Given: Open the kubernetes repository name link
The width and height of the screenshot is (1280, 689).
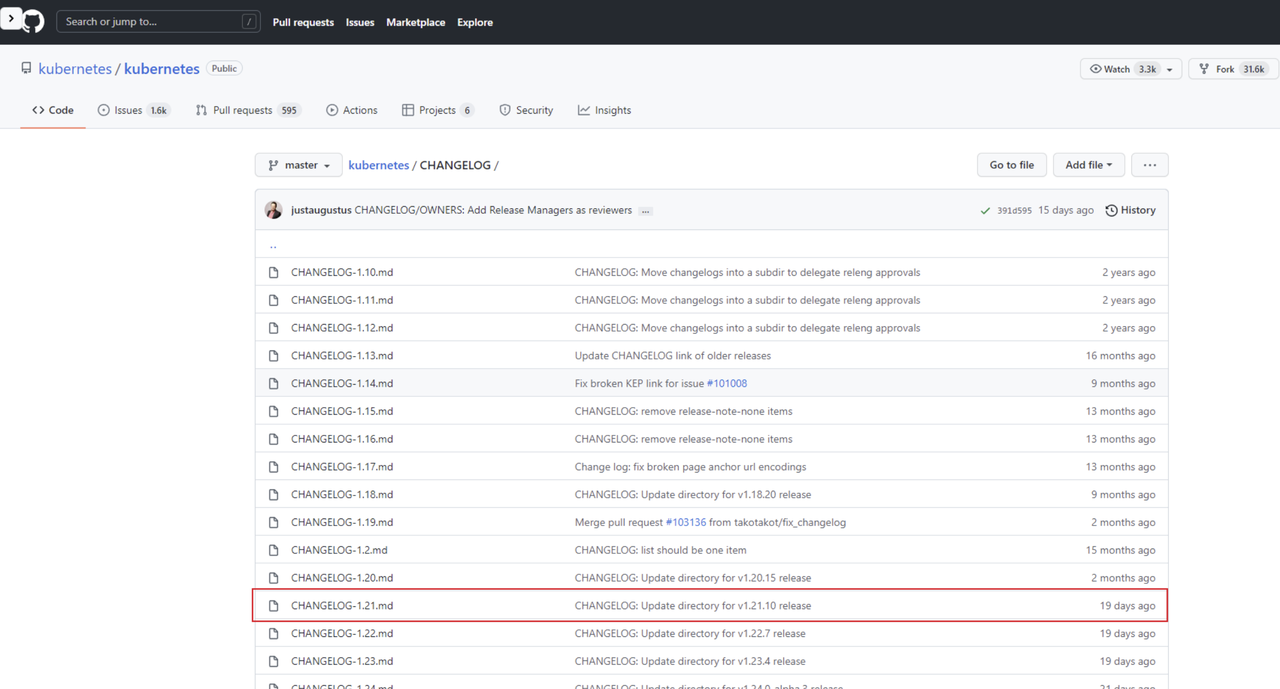Looking at the screenshot, I should click(x=162, y=69).
